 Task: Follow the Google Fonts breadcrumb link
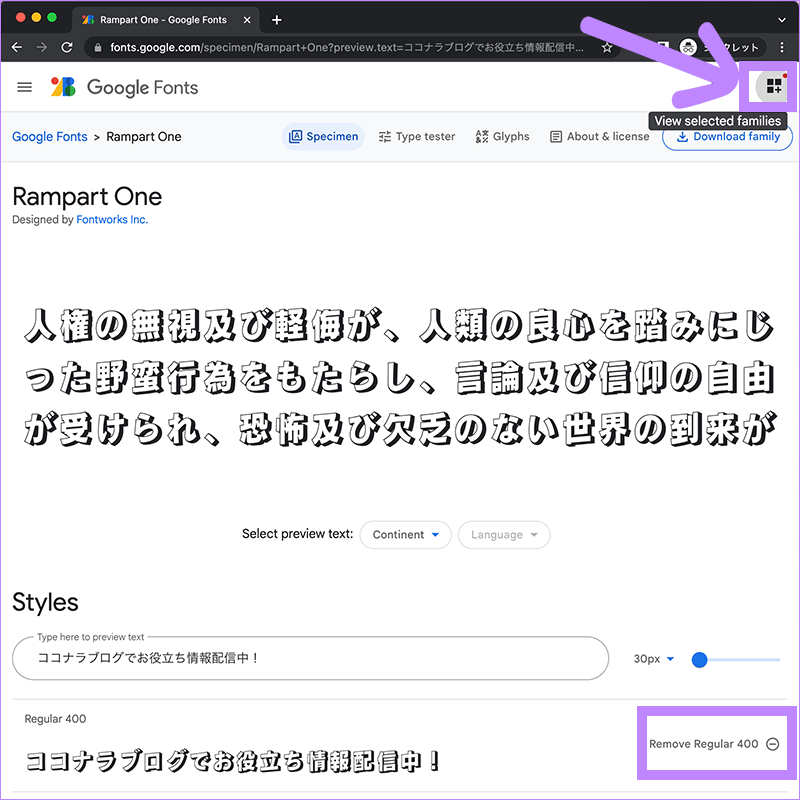(x=49, y=137)
